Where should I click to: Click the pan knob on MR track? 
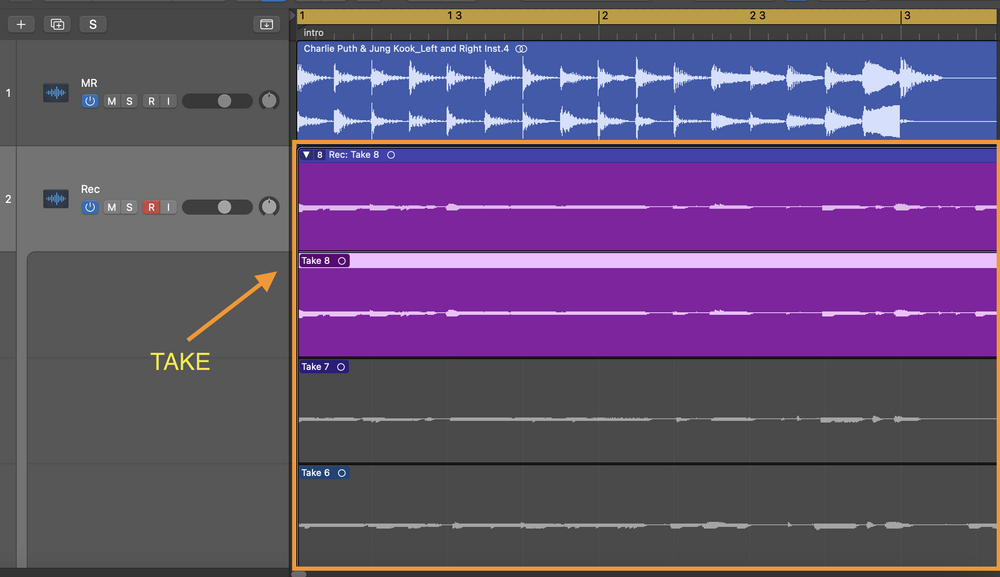(x=268, y=101)
